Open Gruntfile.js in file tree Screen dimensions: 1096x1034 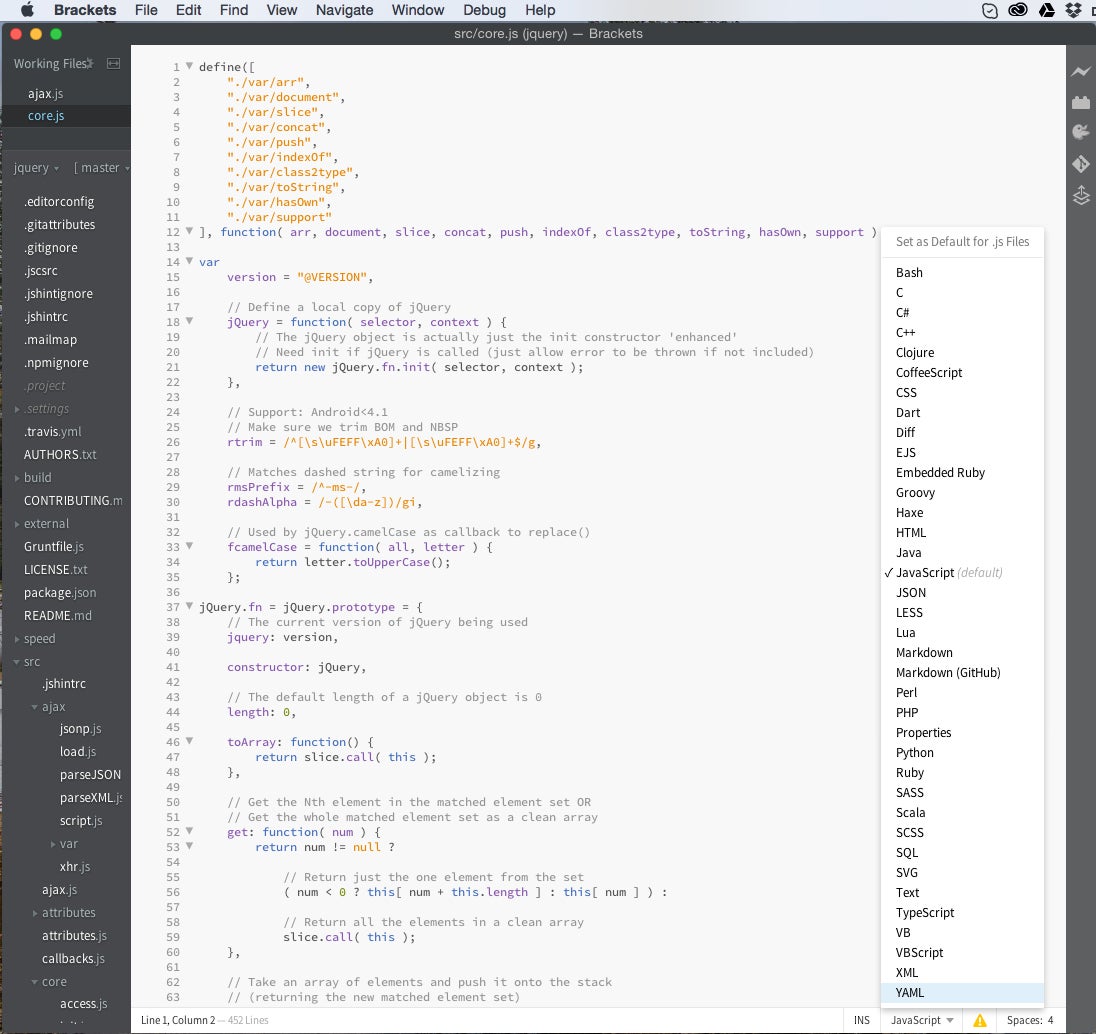click(54, 547)
